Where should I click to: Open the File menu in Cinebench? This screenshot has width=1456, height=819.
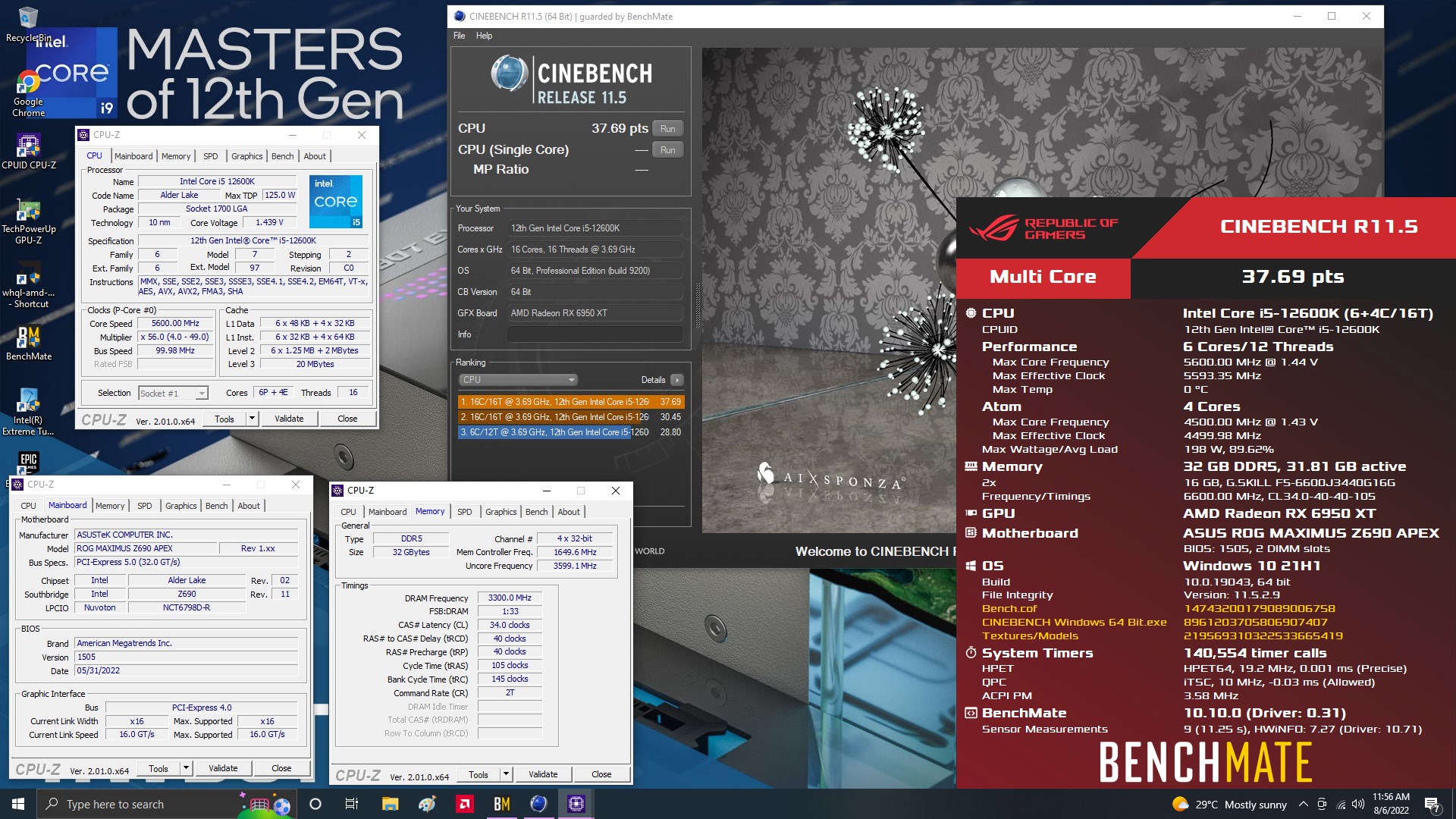point(460,36)
